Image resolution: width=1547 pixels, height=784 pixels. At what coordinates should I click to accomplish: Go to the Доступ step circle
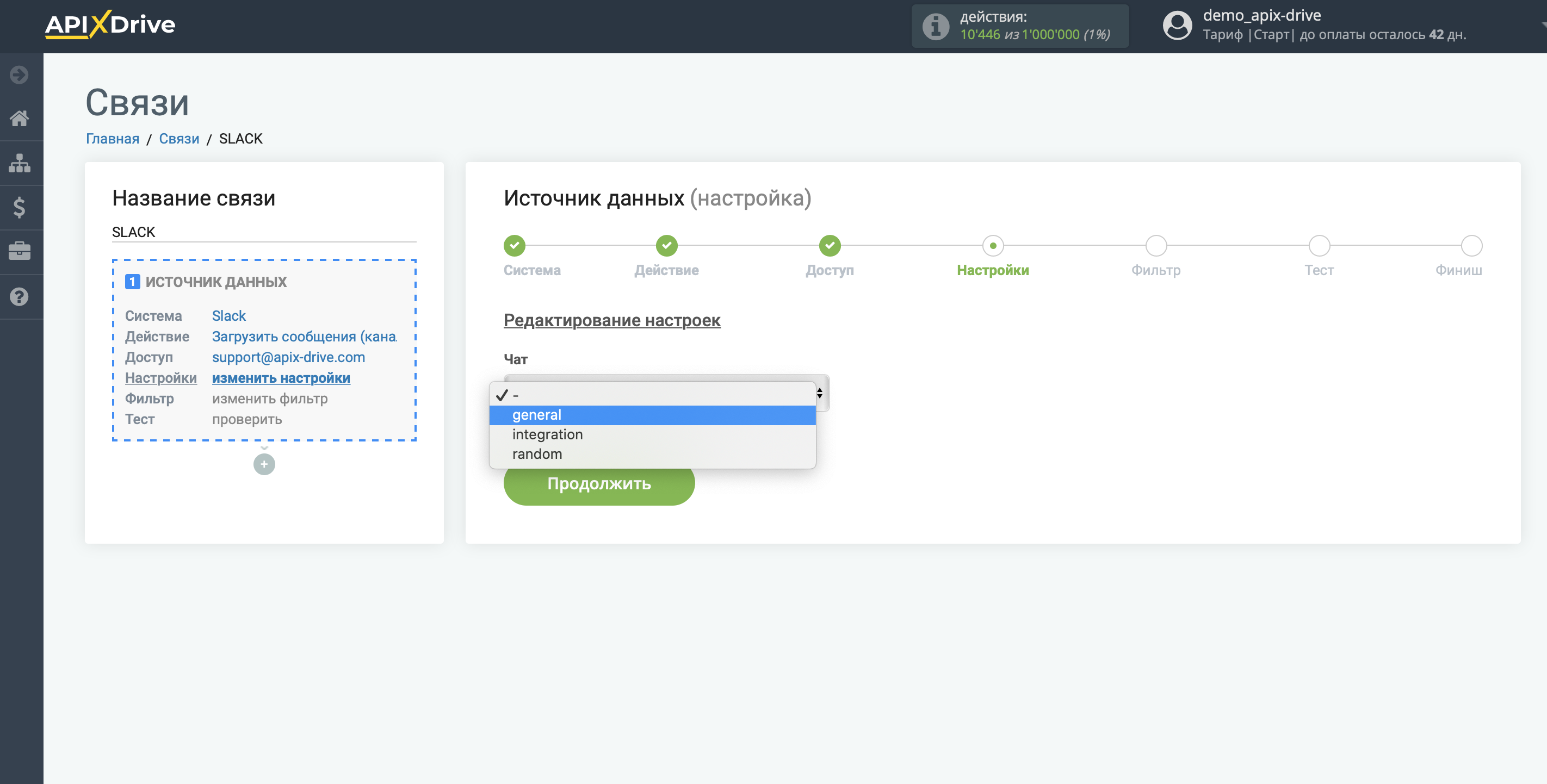830,246
